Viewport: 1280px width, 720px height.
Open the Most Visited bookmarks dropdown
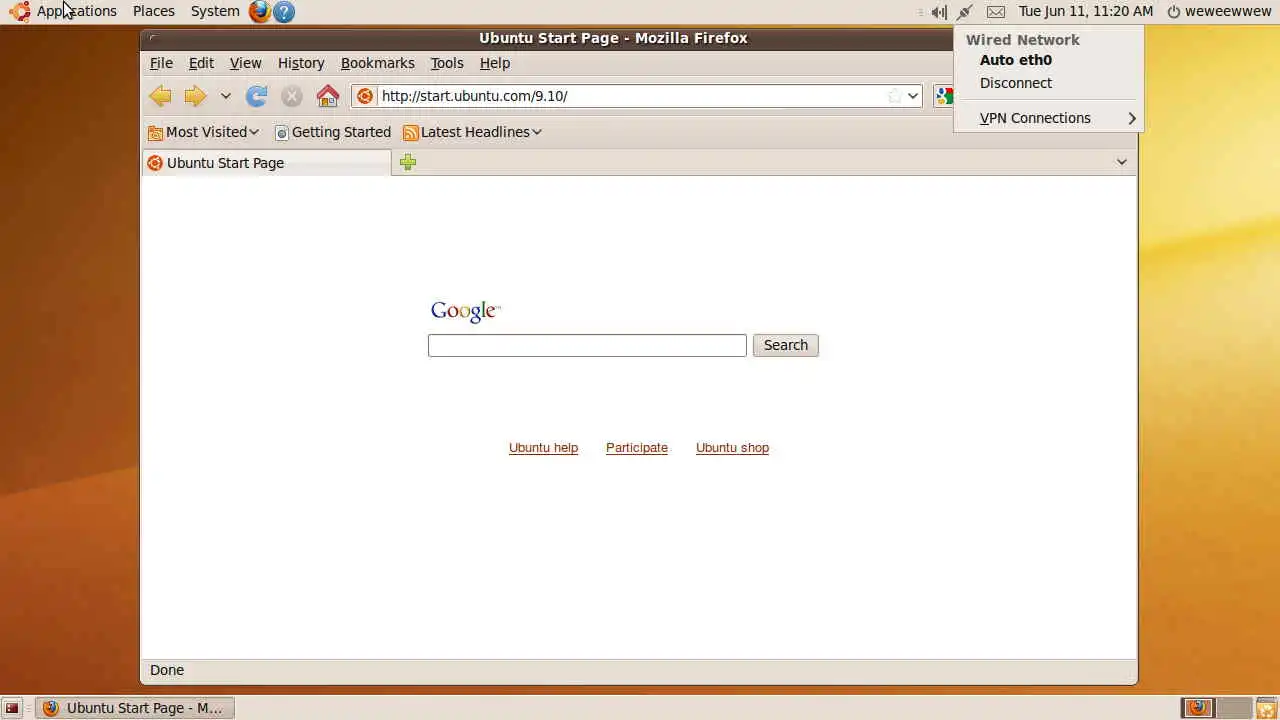pyautogui.click(x=203, y=132)
